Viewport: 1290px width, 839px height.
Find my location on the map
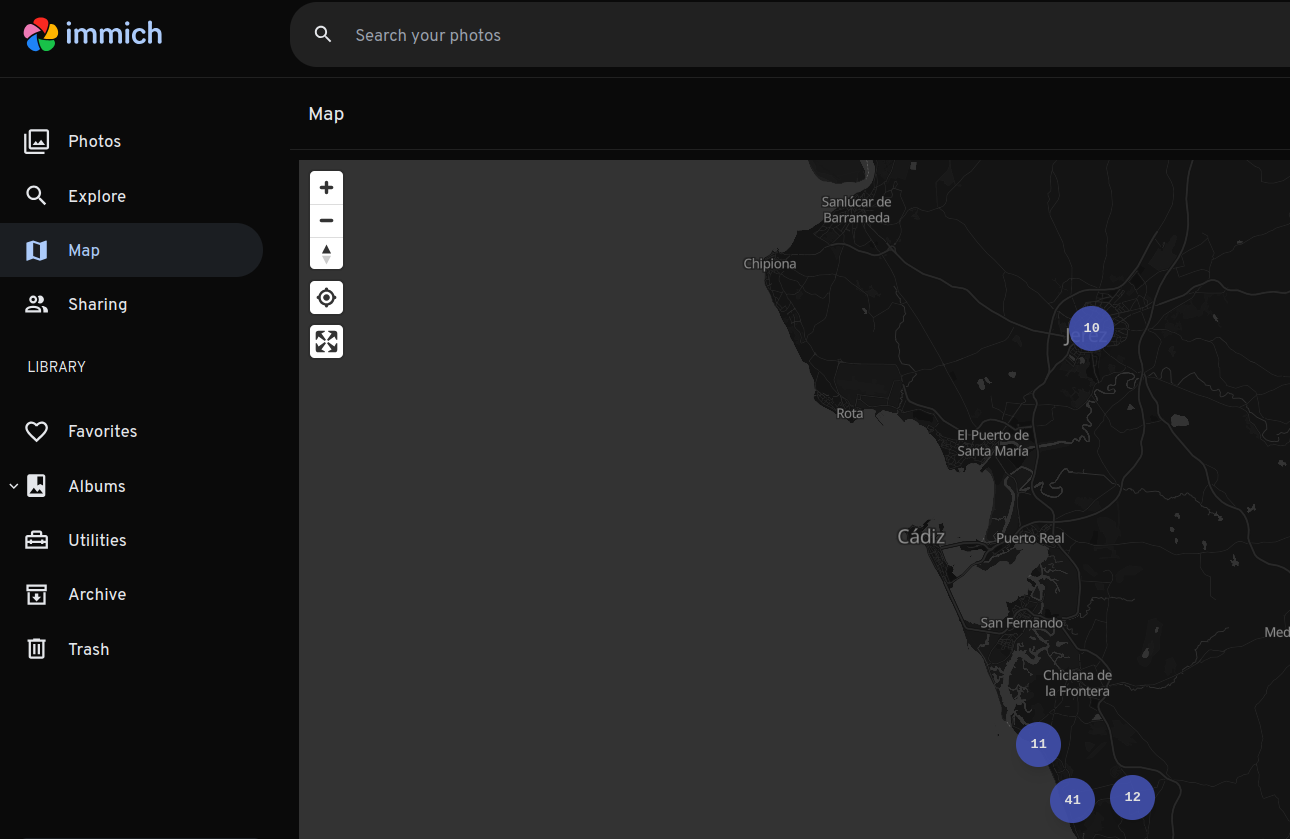coord(326,298)
